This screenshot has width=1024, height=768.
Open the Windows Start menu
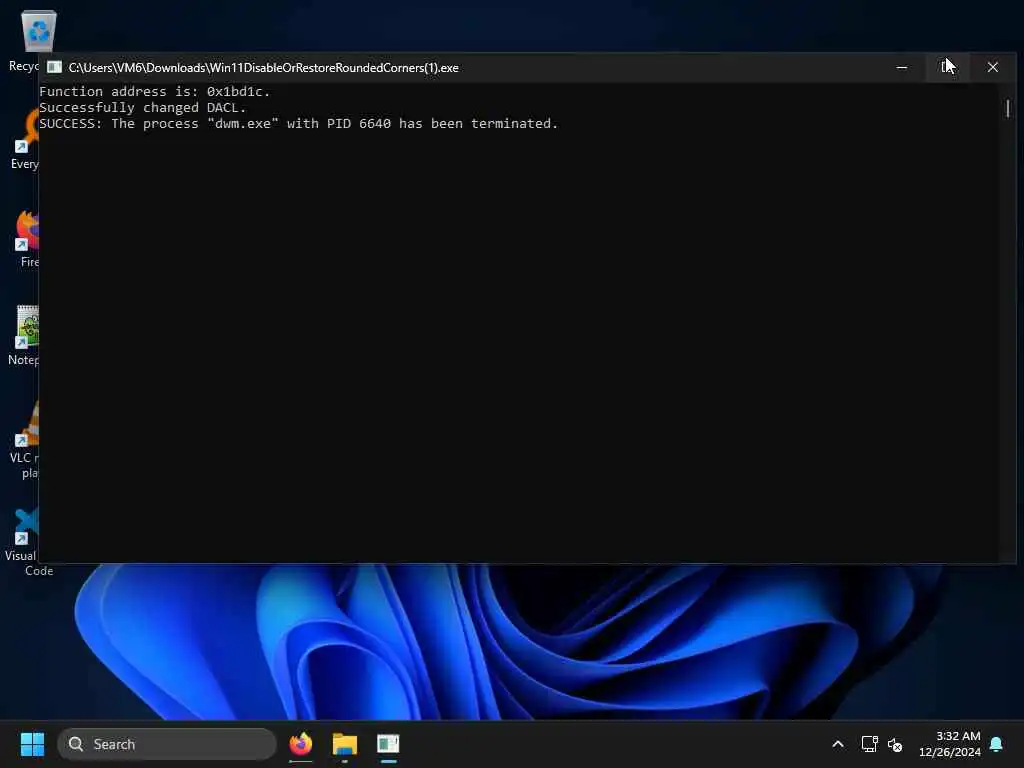[x=32, y=744]
